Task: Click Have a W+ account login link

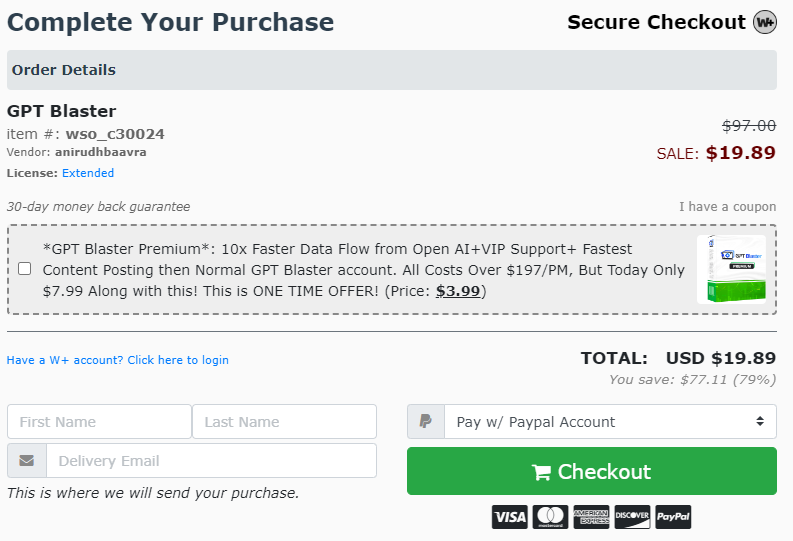Action: [117, 360]
